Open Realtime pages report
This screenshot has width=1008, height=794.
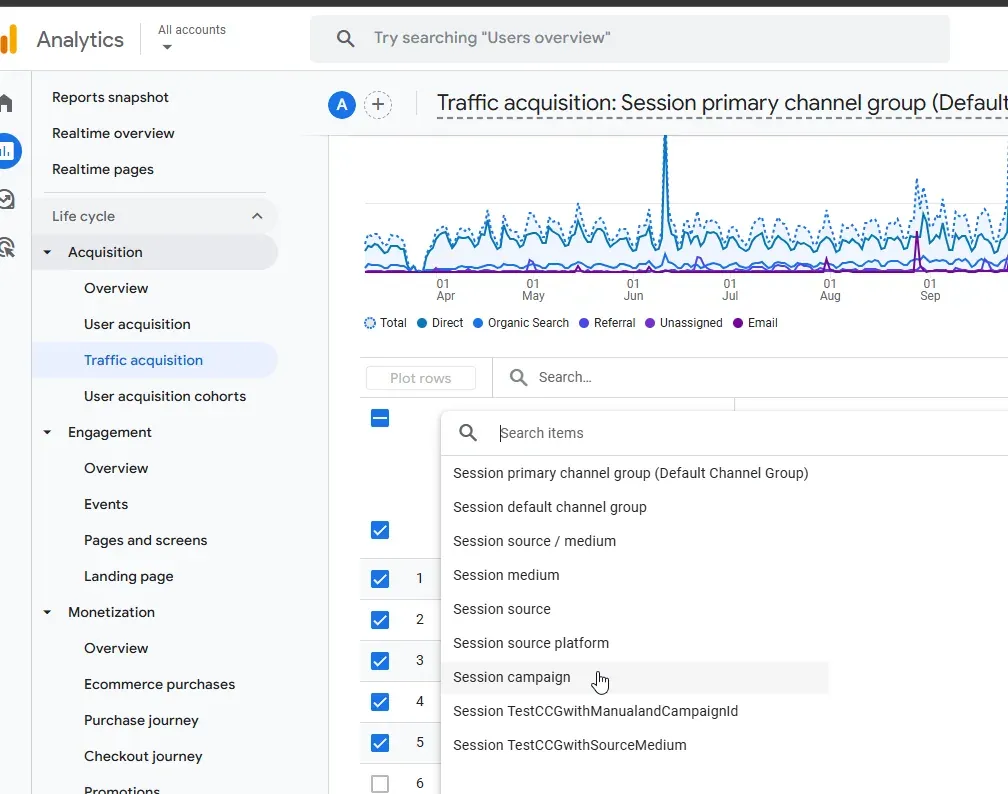click(103, 169)
